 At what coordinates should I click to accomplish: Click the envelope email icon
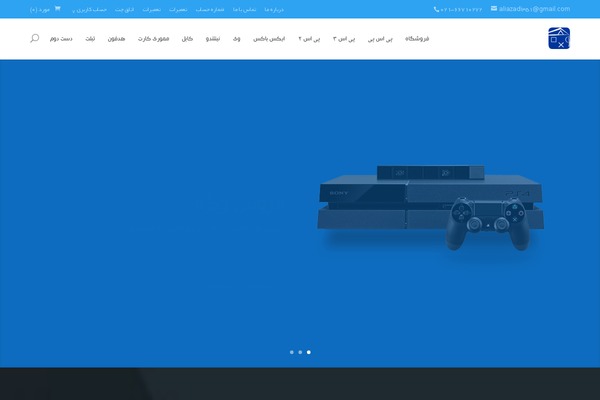click(x=494, y=8)
